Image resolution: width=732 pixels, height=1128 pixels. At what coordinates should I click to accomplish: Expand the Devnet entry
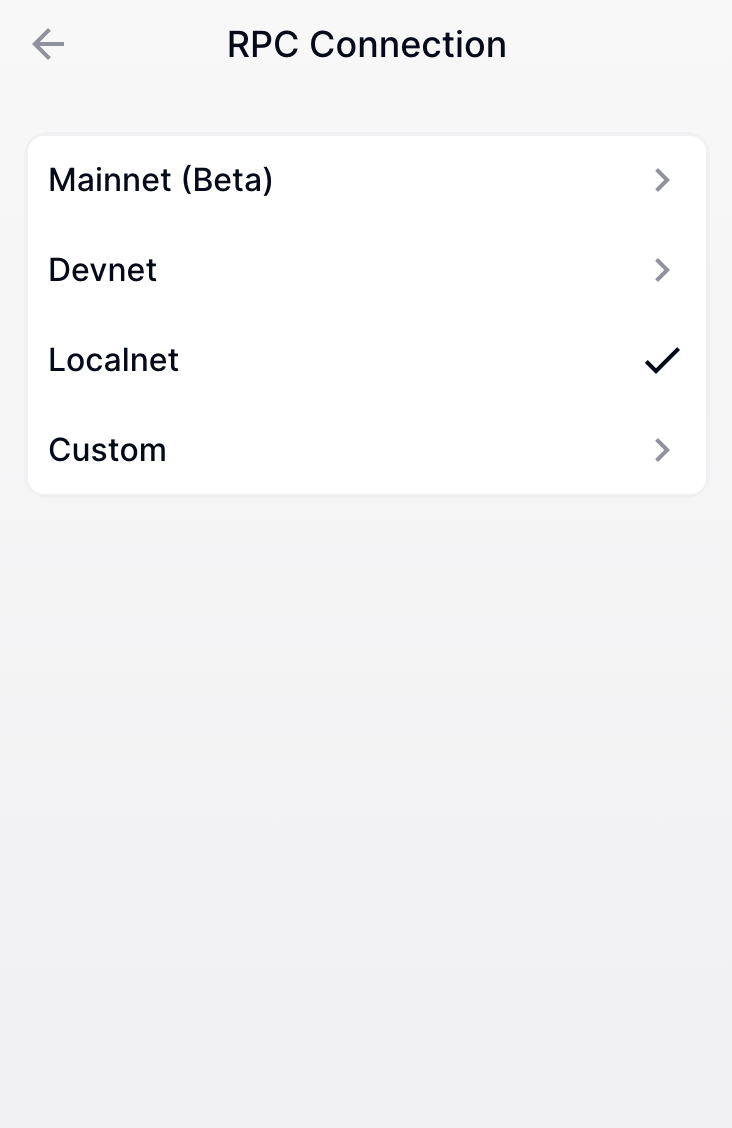[x=366, y=270]
